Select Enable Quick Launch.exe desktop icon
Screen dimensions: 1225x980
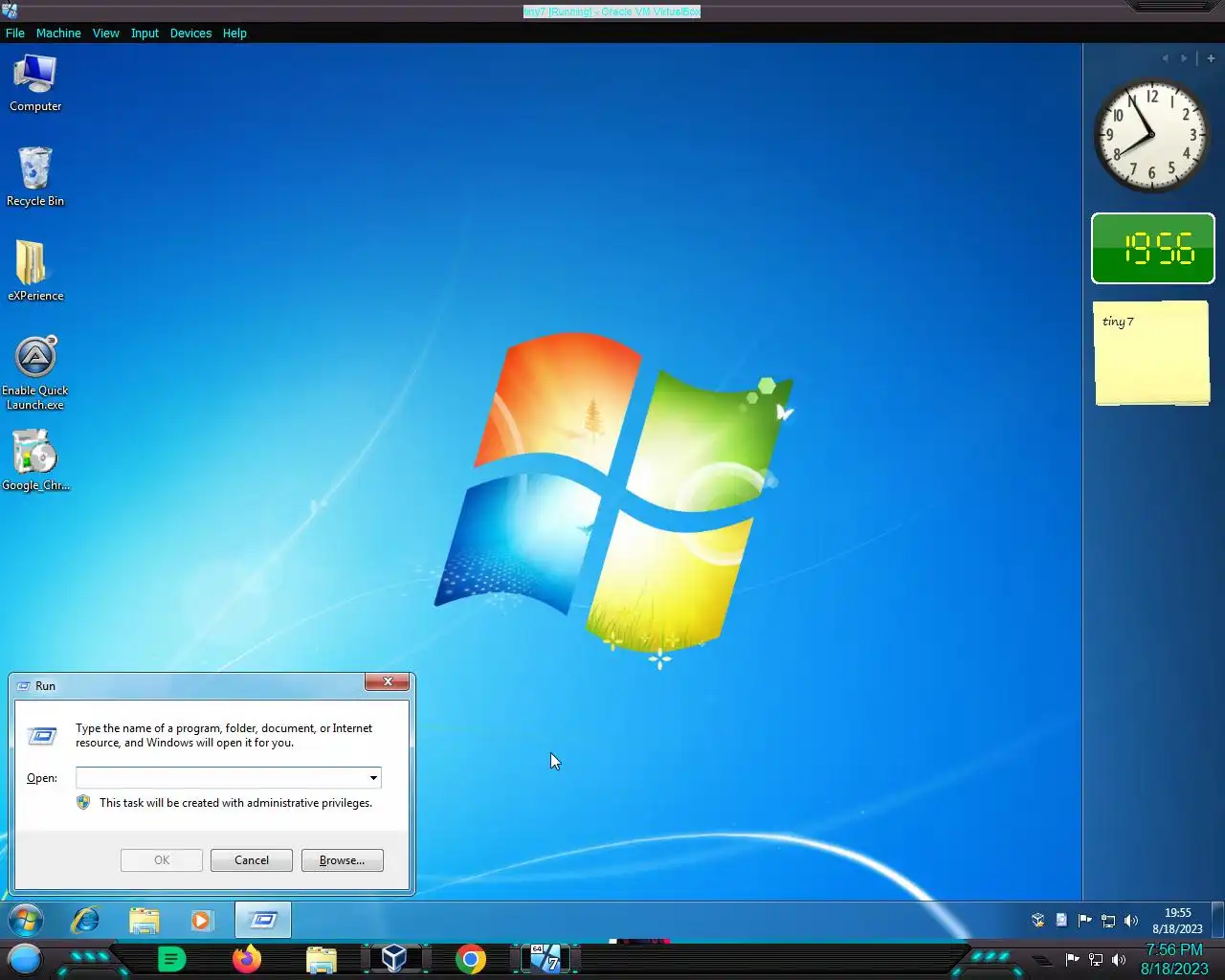tap(35, 373)
